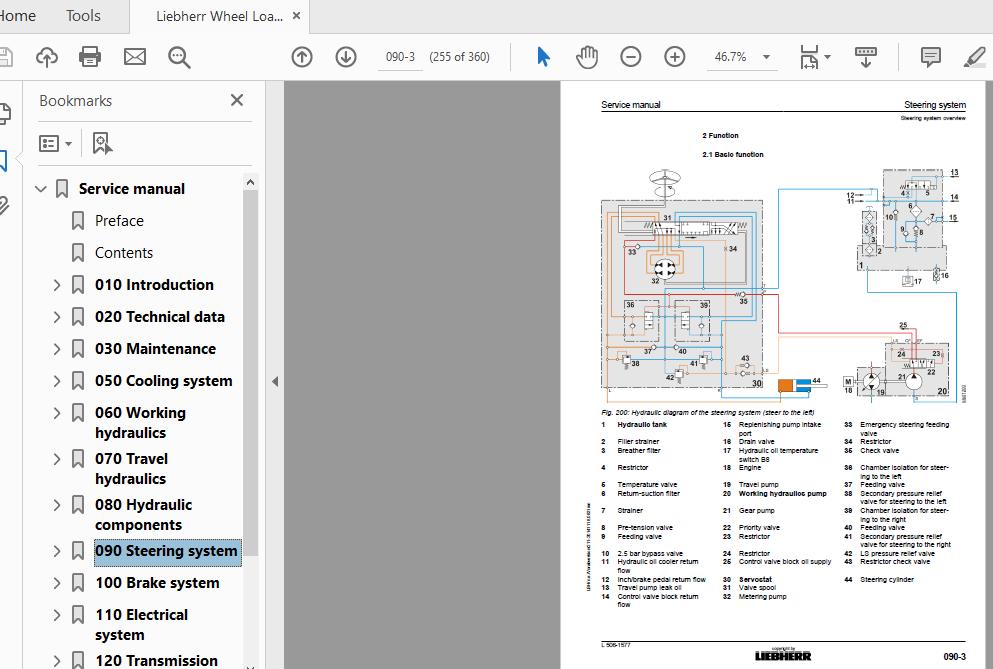Collapse the navigation pane with the arrow
This screenshot has height=669, width=993.
[275, 381]
